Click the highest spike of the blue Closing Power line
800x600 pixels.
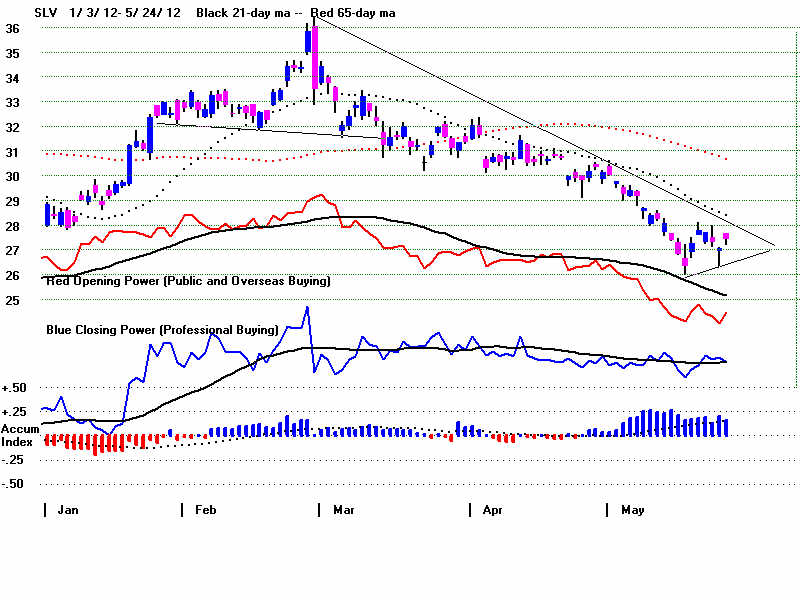pos(307,307)
